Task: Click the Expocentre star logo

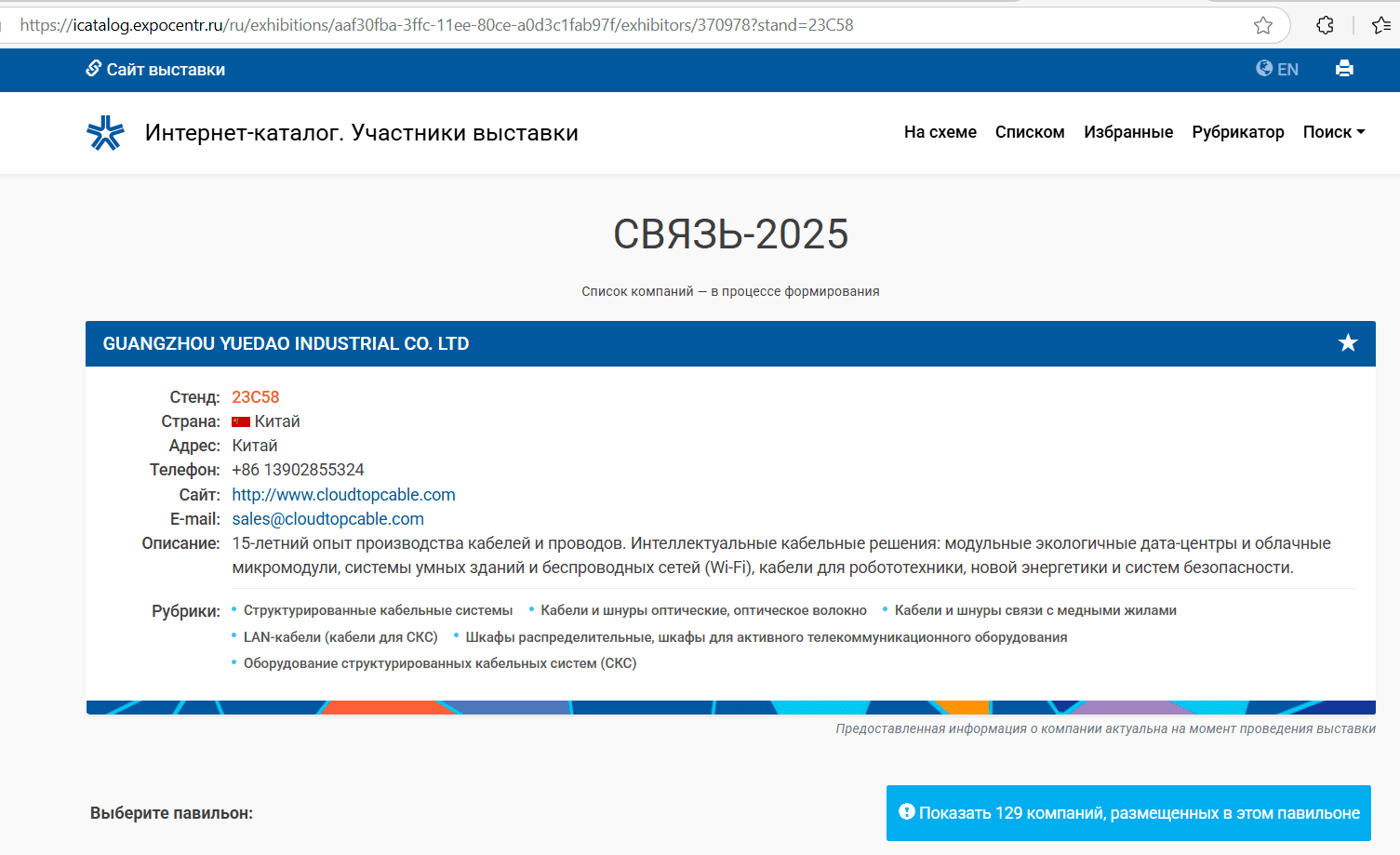Action: click(x=105, y=133)
